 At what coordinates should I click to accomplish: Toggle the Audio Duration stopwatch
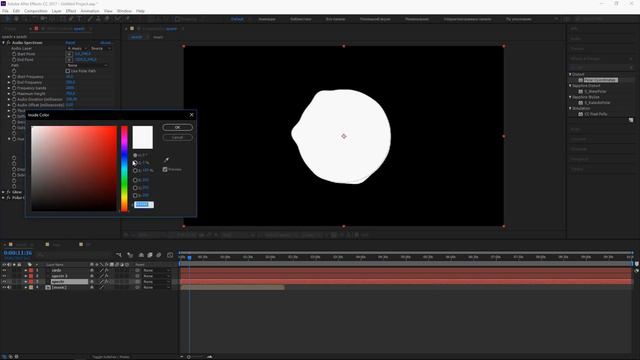[14, 99]
